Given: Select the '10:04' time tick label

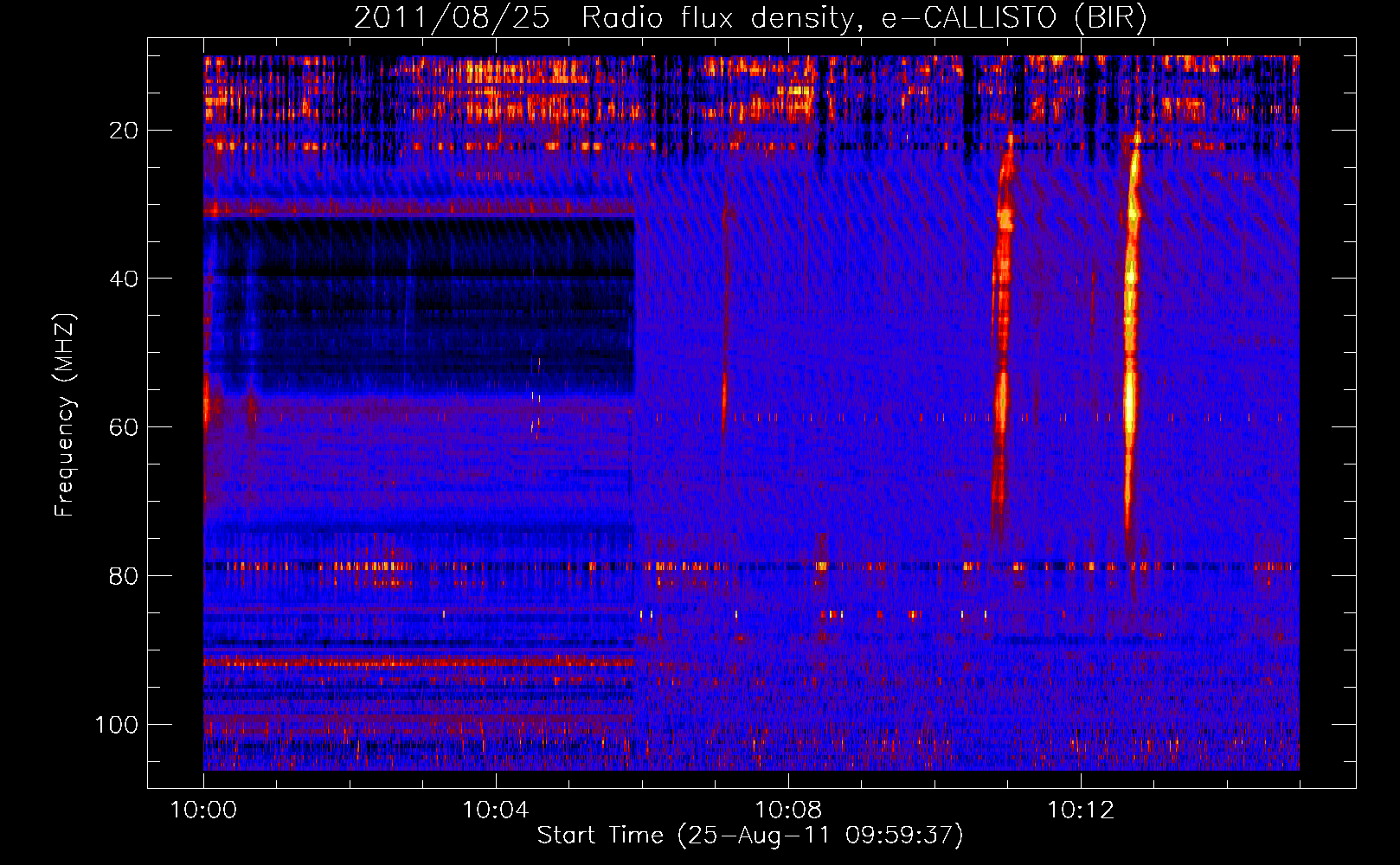Looking at the screenshot, I should 496,811.
